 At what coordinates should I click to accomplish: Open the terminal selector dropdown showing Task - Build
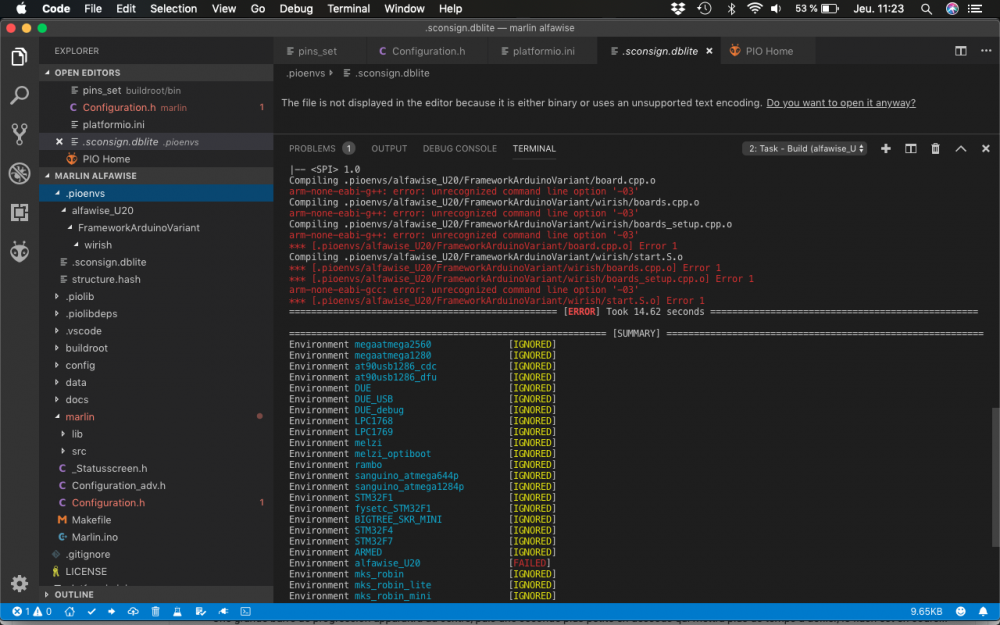(805, 149)
